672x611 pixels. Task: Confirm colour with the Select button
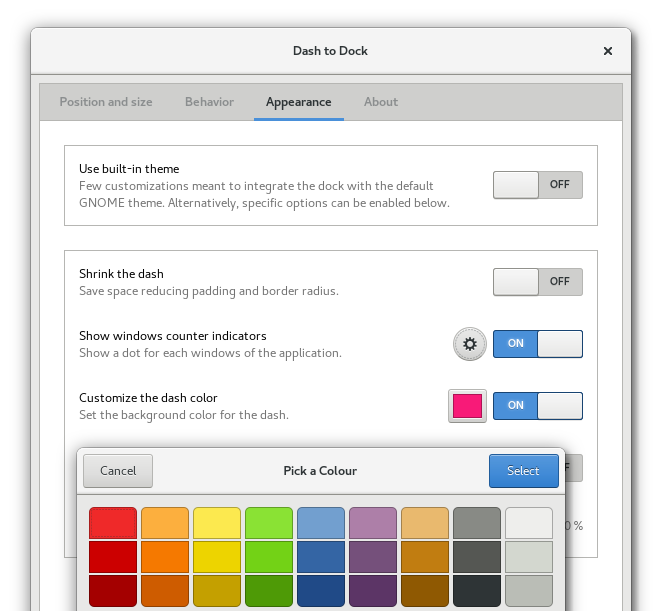524,471
